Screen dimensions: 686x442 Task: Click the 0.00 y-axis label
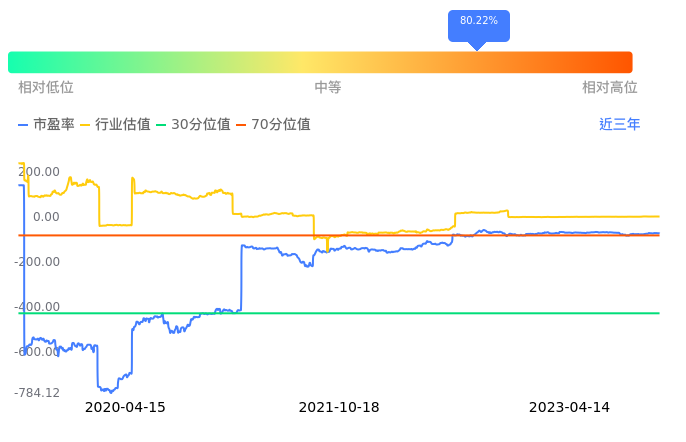46,217
